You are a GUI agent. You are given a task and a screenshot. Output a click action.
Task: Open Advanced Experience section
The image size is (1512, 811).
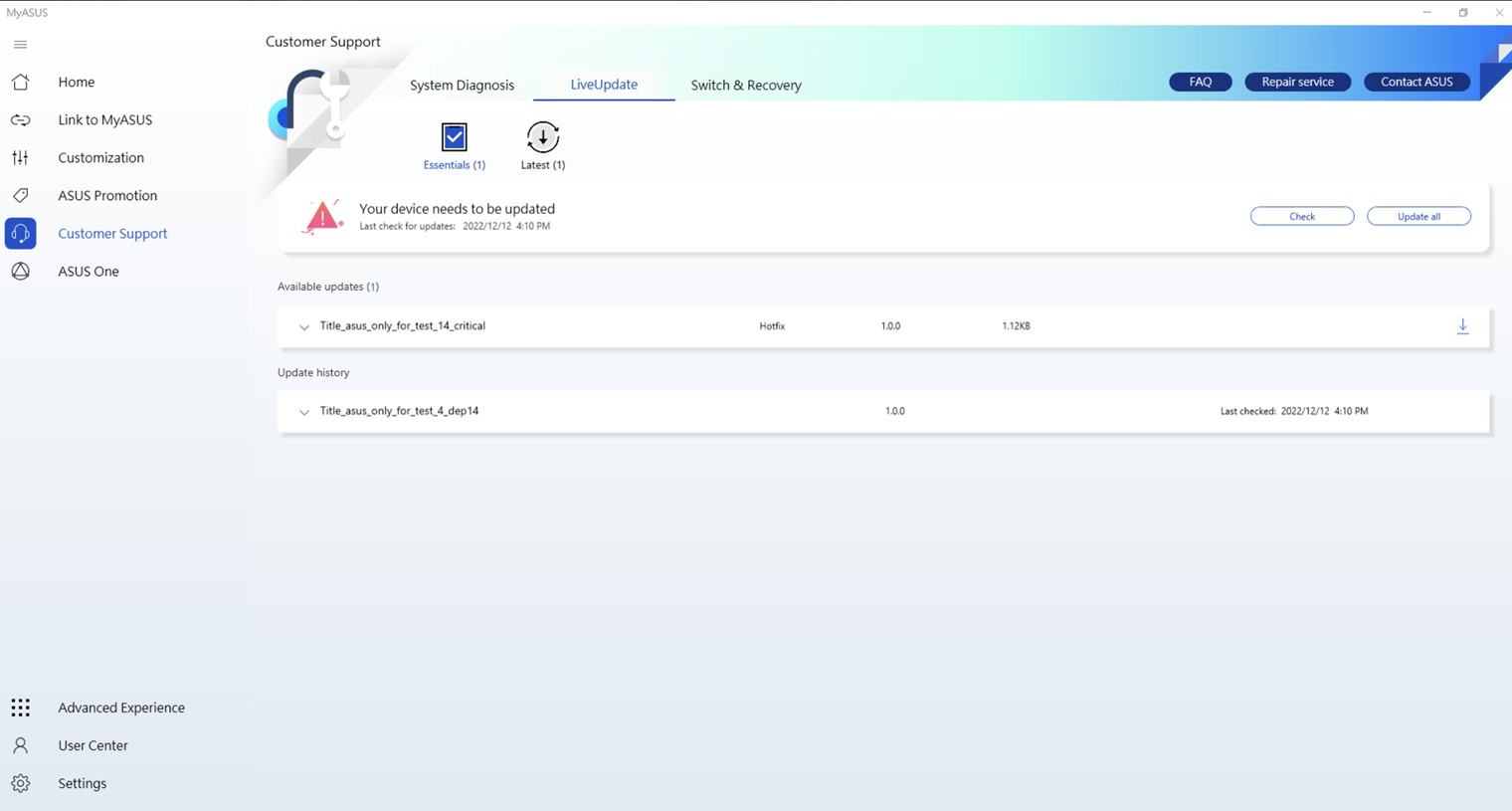point(121,708)
